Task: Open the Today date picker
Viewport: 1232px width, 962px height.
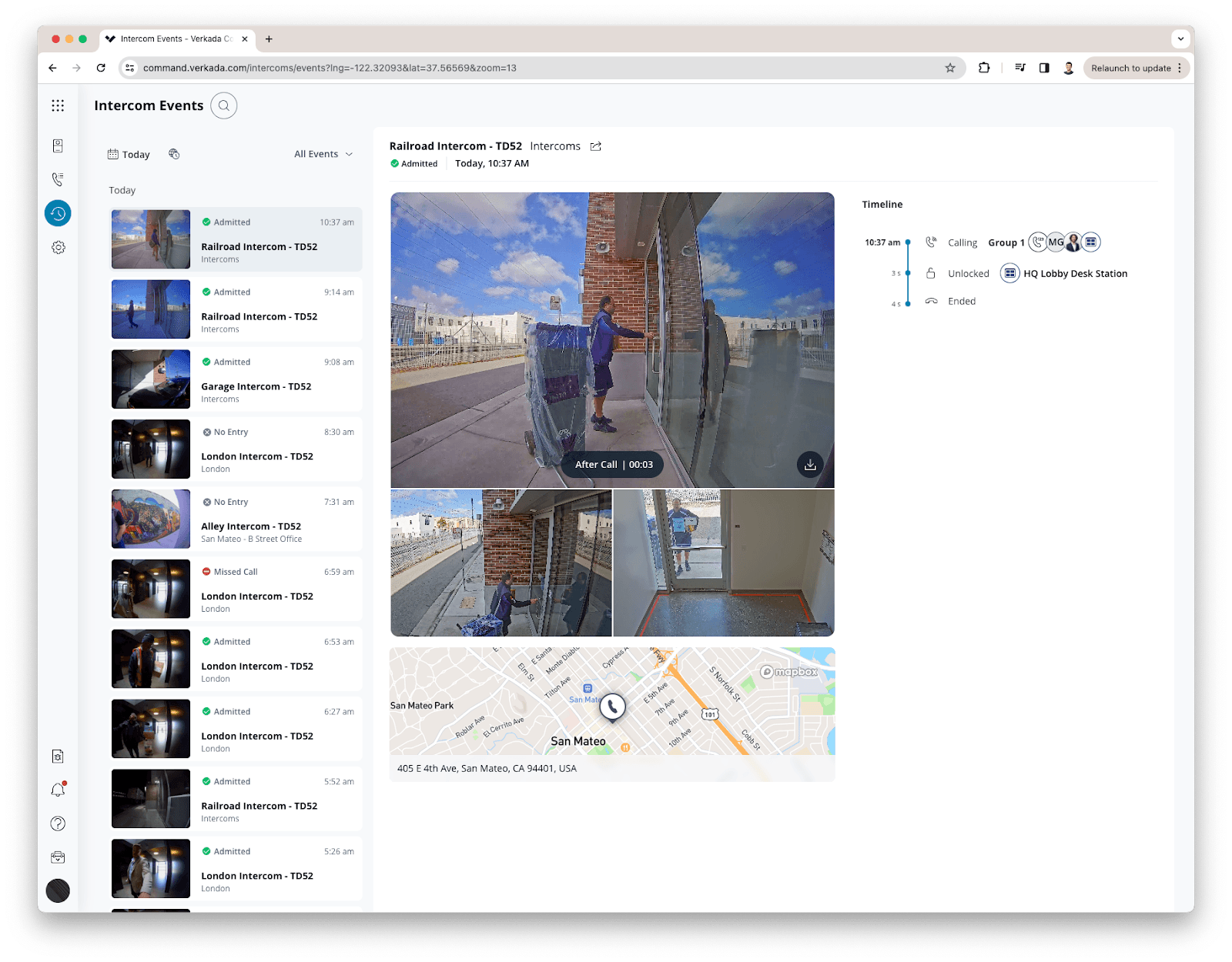Action: pos(129,155)
